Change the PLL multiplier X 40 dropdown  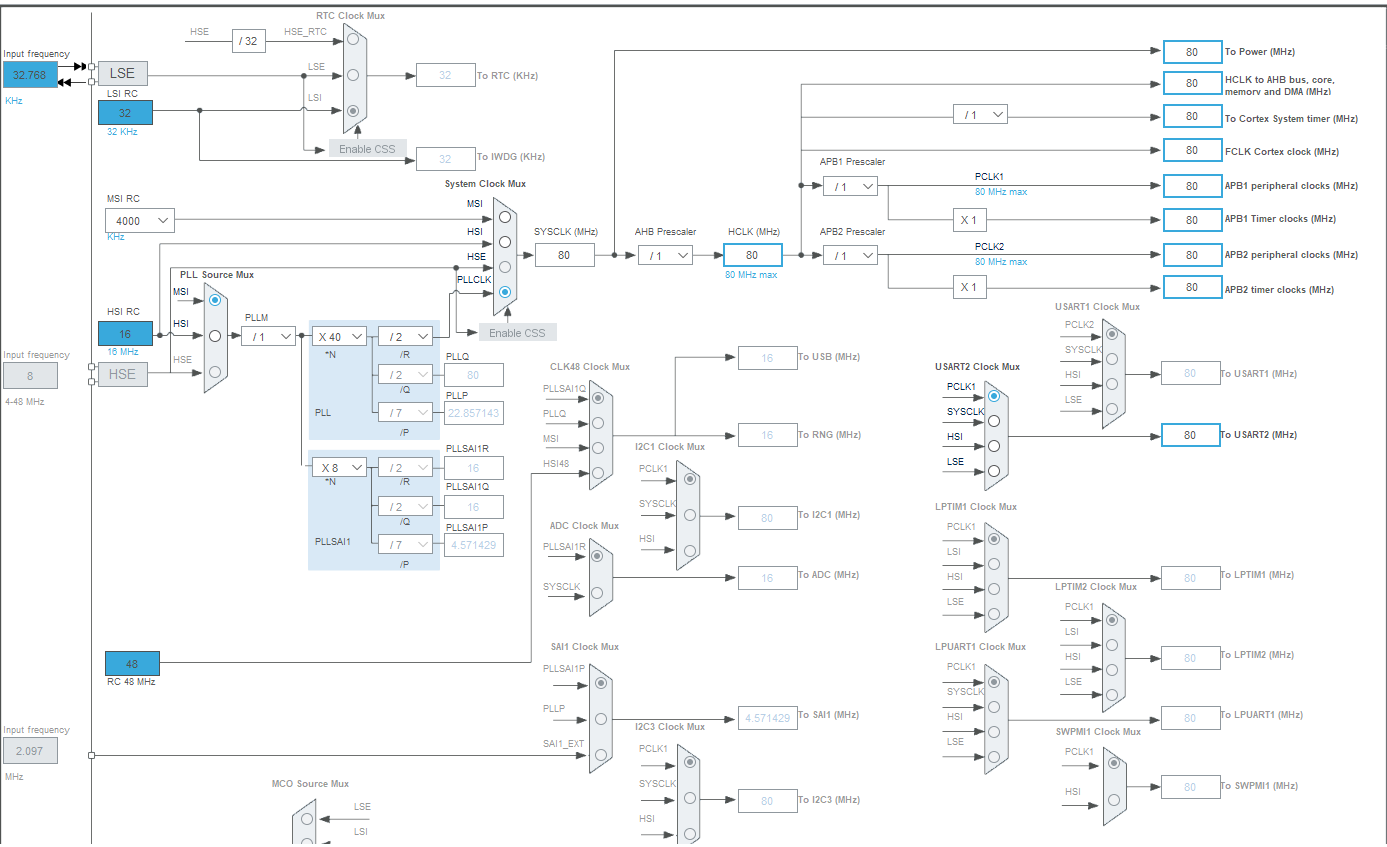339,336
